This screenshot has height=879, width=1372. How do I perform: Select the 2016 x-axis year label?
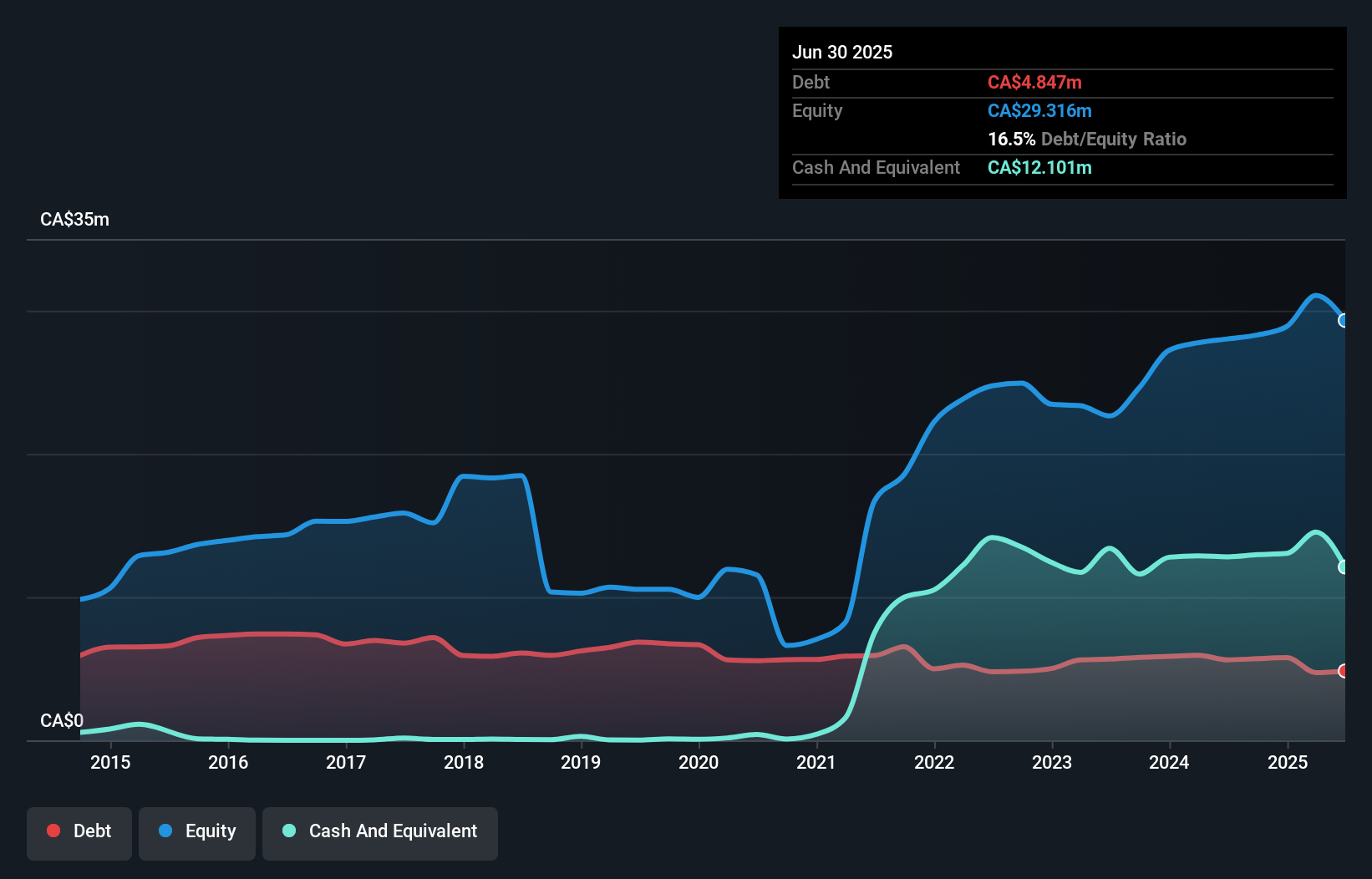[228, 762]
